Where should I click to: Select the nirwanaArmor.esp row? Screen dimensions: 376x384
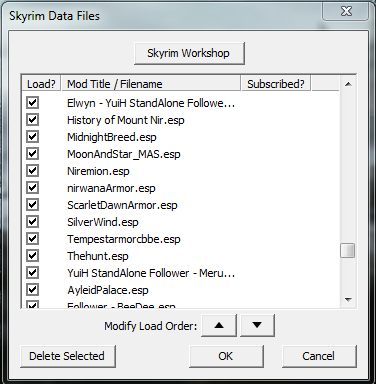(111, 188)
